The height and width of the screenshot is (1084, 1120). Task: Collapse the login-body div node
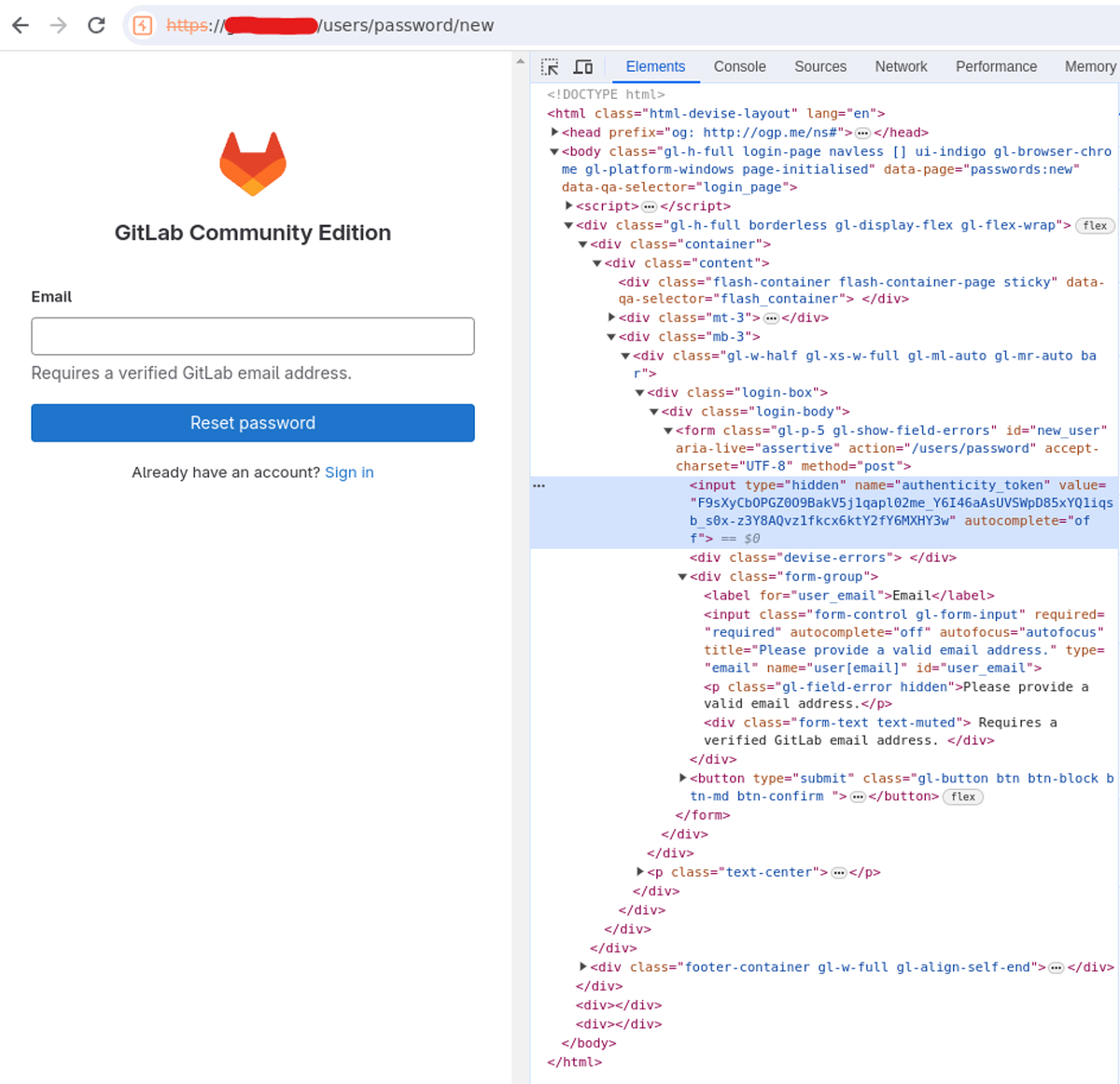(654, 412)
